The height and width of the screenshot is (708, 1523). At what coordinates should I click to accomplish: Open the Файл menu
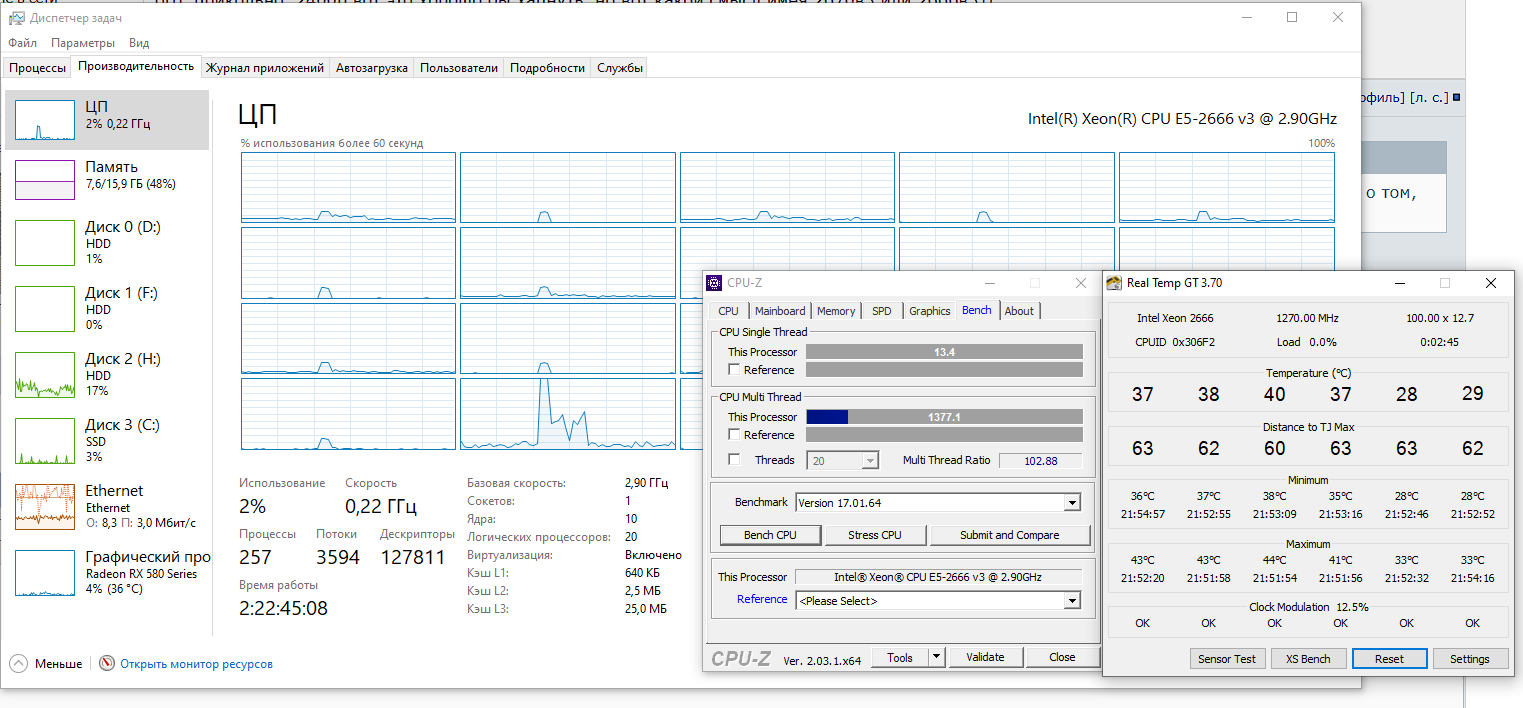[x=22, y=43]
